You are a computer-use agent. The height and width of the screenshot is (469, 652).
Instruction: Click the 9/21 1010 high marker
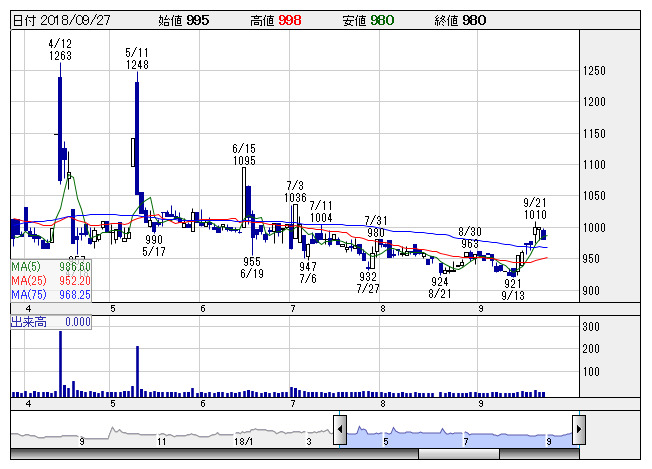click(x=535, y=208)
